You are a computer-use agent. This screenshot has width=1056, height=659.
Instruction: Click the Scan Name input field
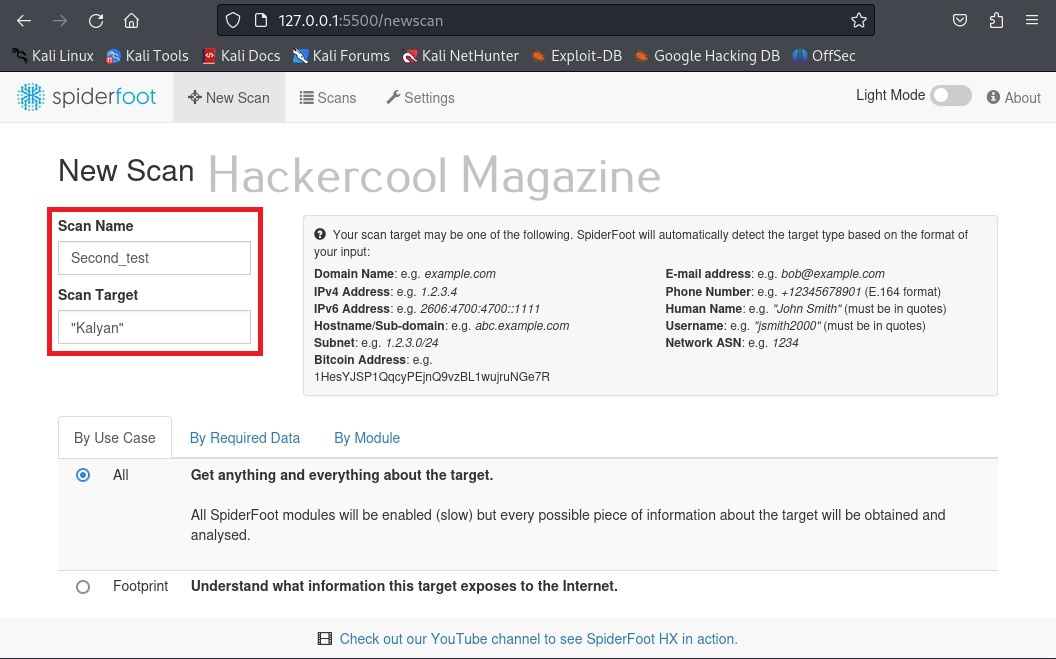pos(154,258)
